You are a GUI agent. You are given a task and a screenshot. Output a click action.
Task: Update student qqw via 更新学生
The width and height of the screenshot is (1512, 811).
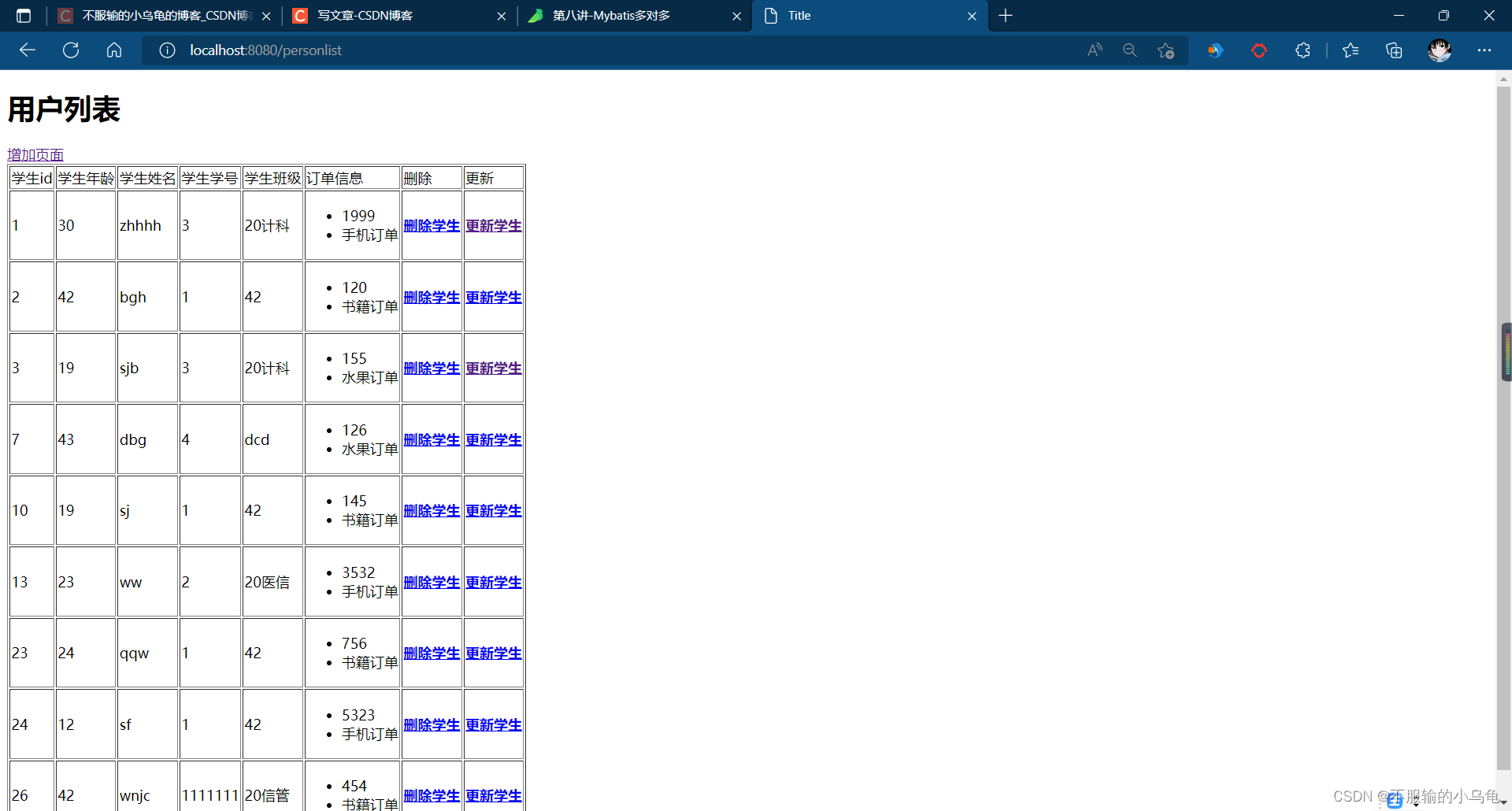click(x=494, y=654)
